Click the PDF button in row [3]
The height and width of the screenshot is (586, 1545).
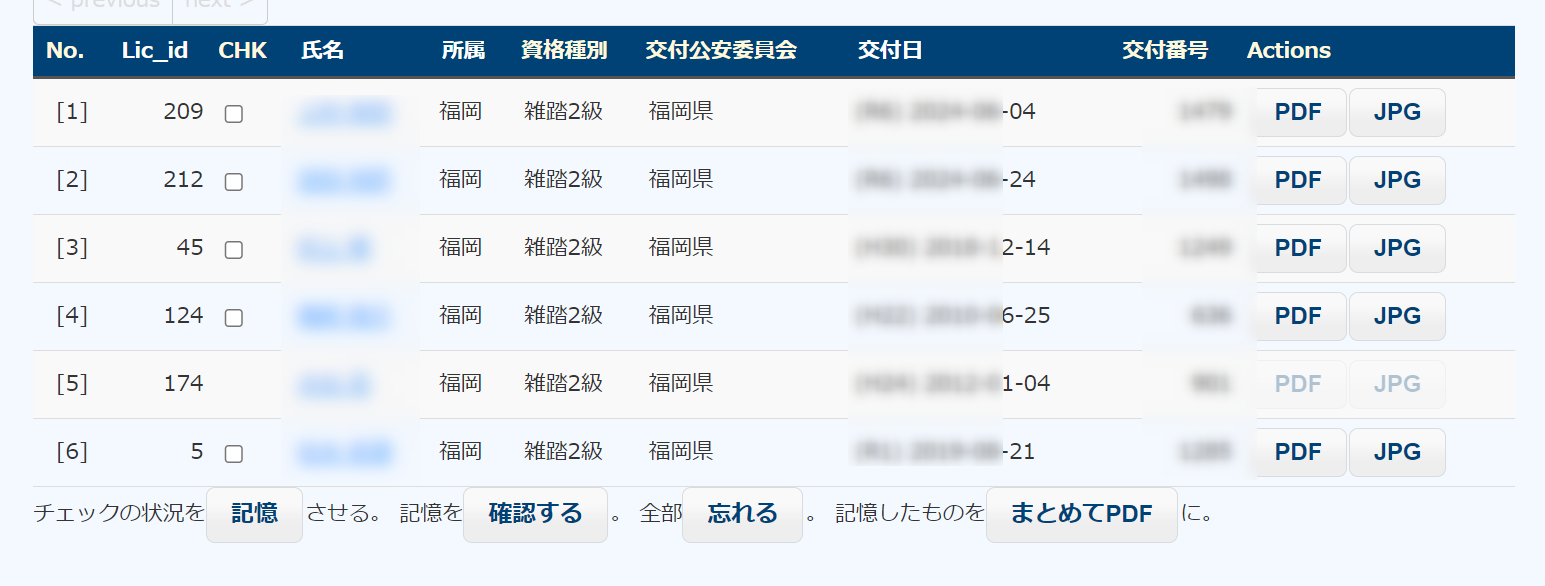(x=1298, y=249)
